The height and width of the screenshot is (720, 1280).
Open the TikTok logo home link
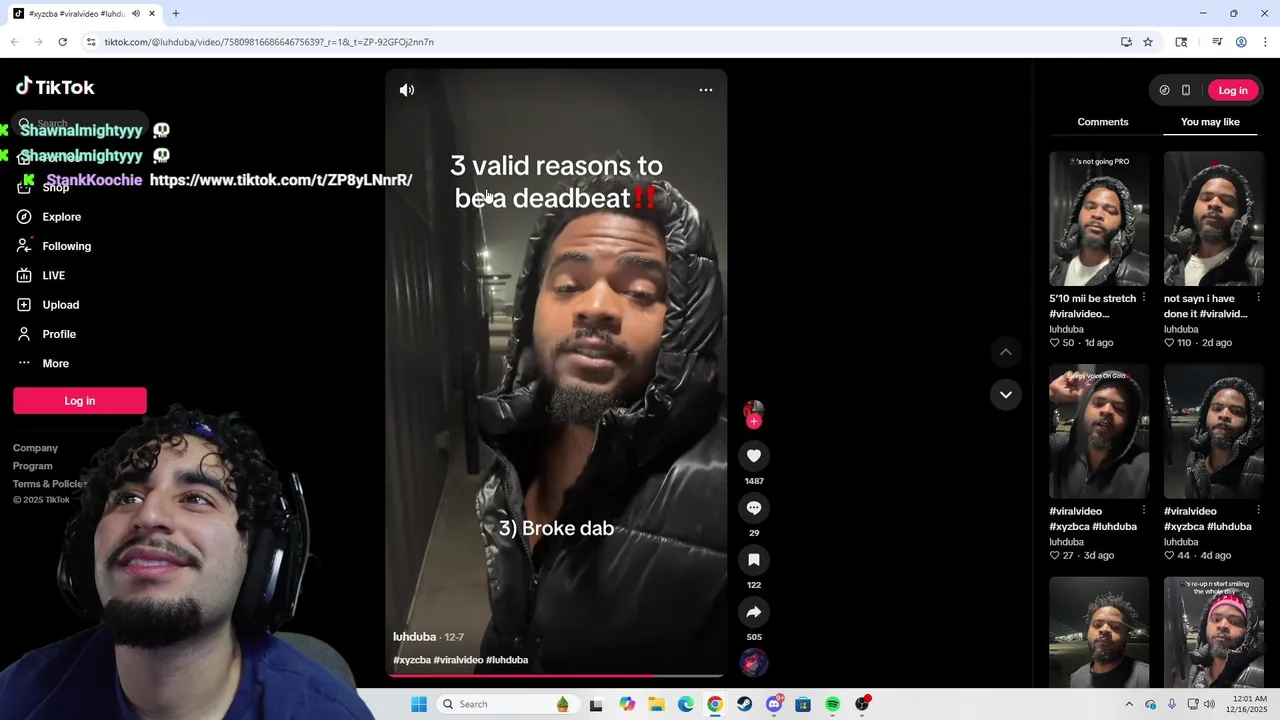55,87
